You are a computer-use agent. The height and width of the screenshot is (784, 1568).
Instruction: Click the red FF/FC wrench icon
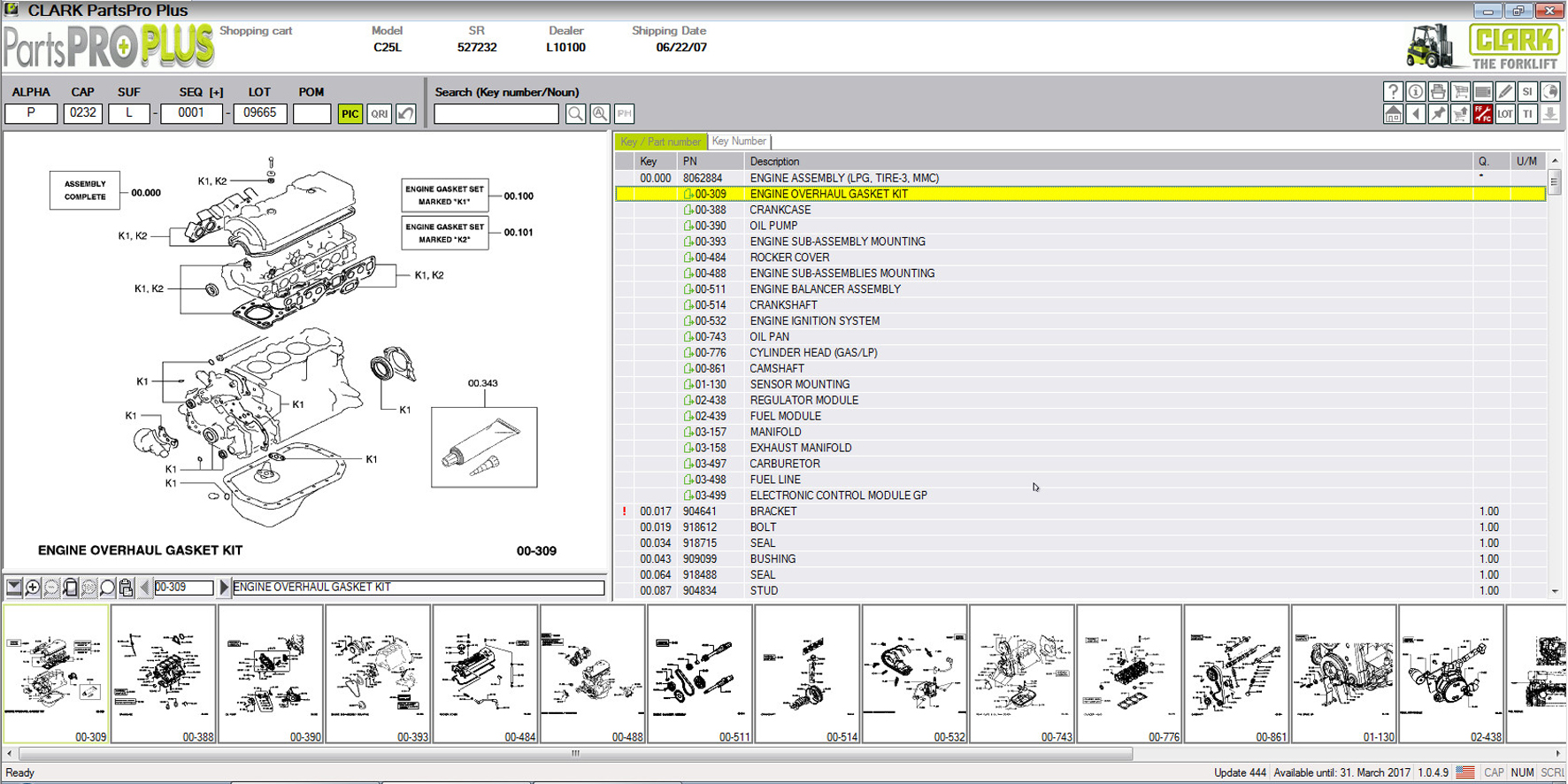(1483, 114)
